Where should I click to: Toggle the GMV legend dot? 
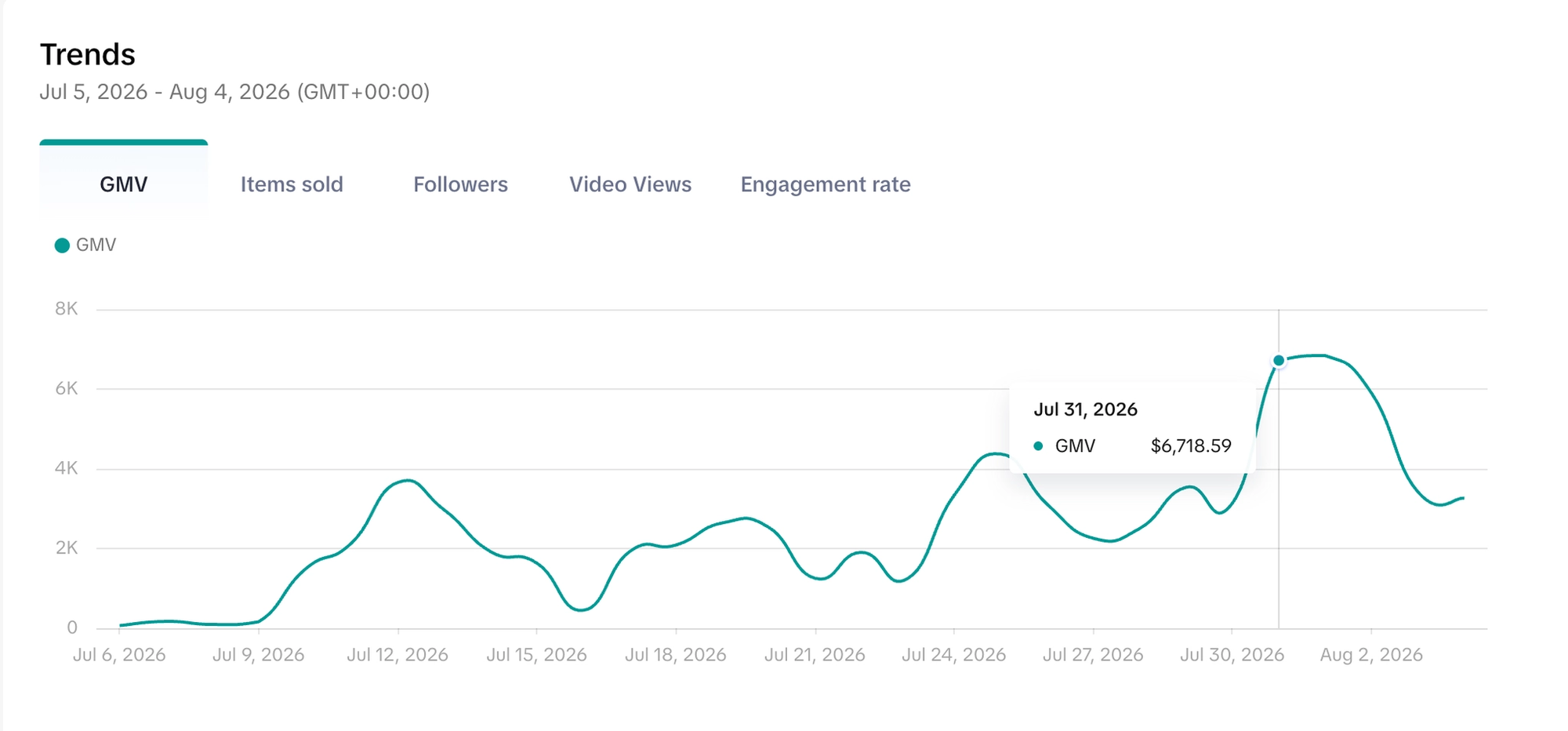(62, 245)
